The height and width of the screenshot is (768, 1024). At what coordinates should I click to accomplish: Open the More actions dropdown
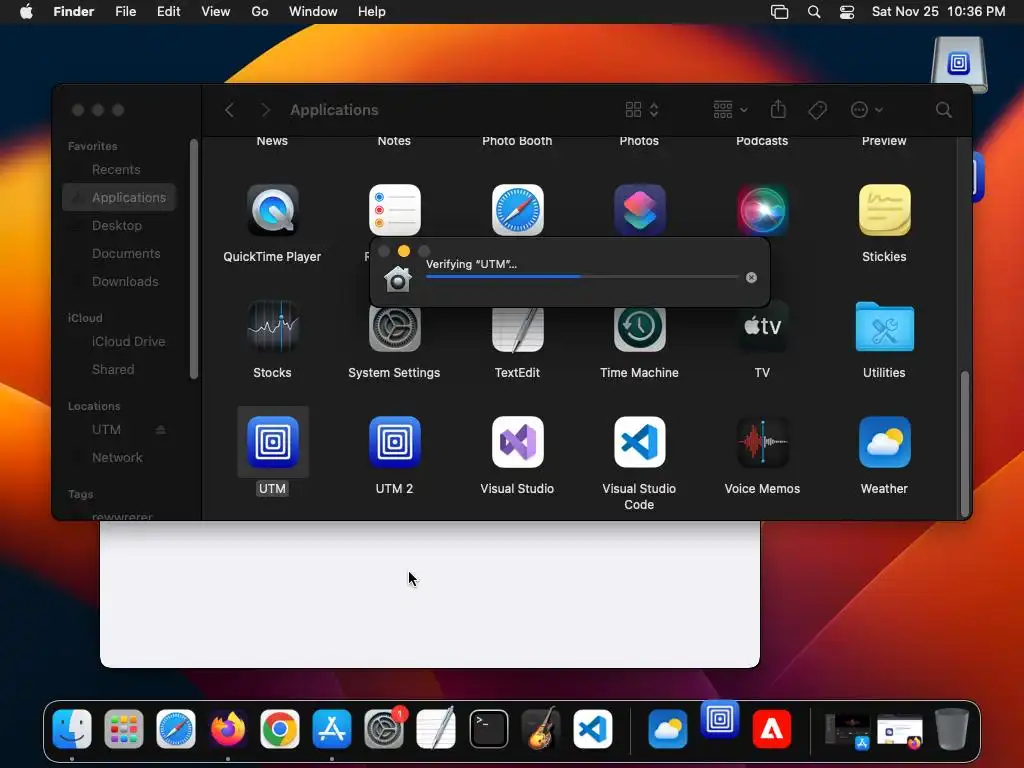(x=867, y=110)
